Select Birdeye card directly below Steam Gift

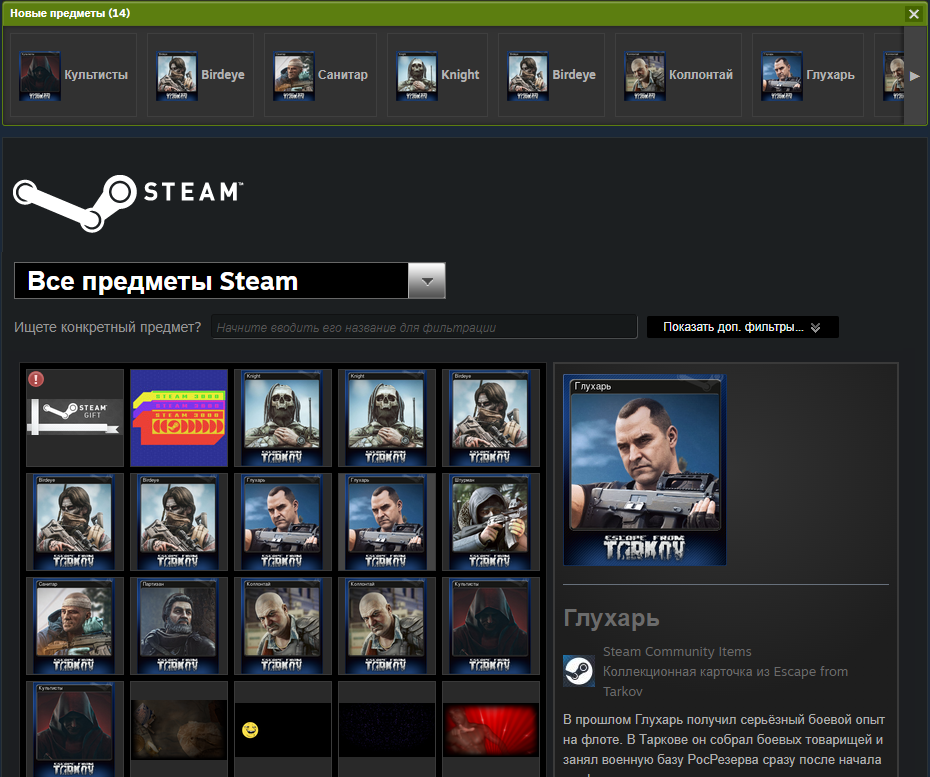(75, 522)
